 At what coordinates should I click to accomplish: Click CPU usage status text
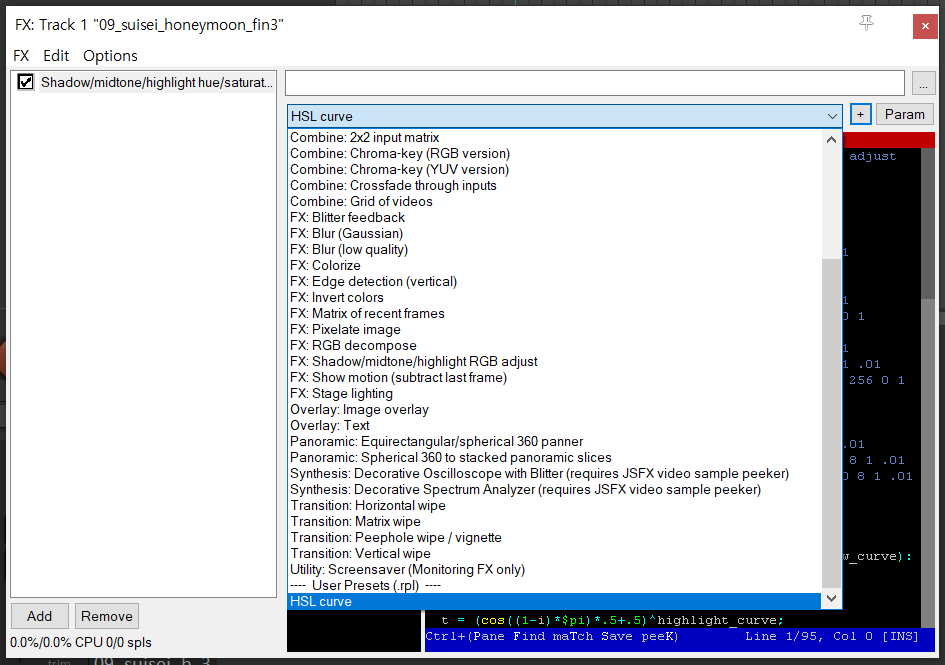(81, 643)
